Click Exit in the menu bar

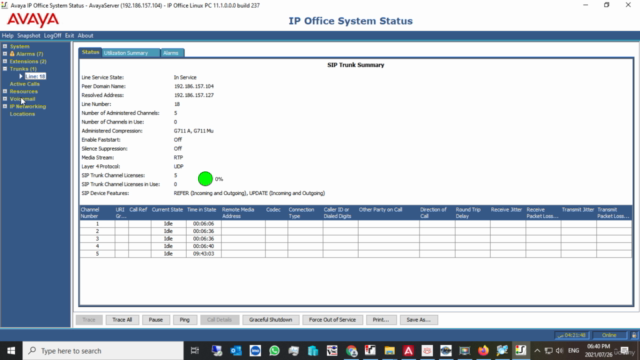click(69, 36)
